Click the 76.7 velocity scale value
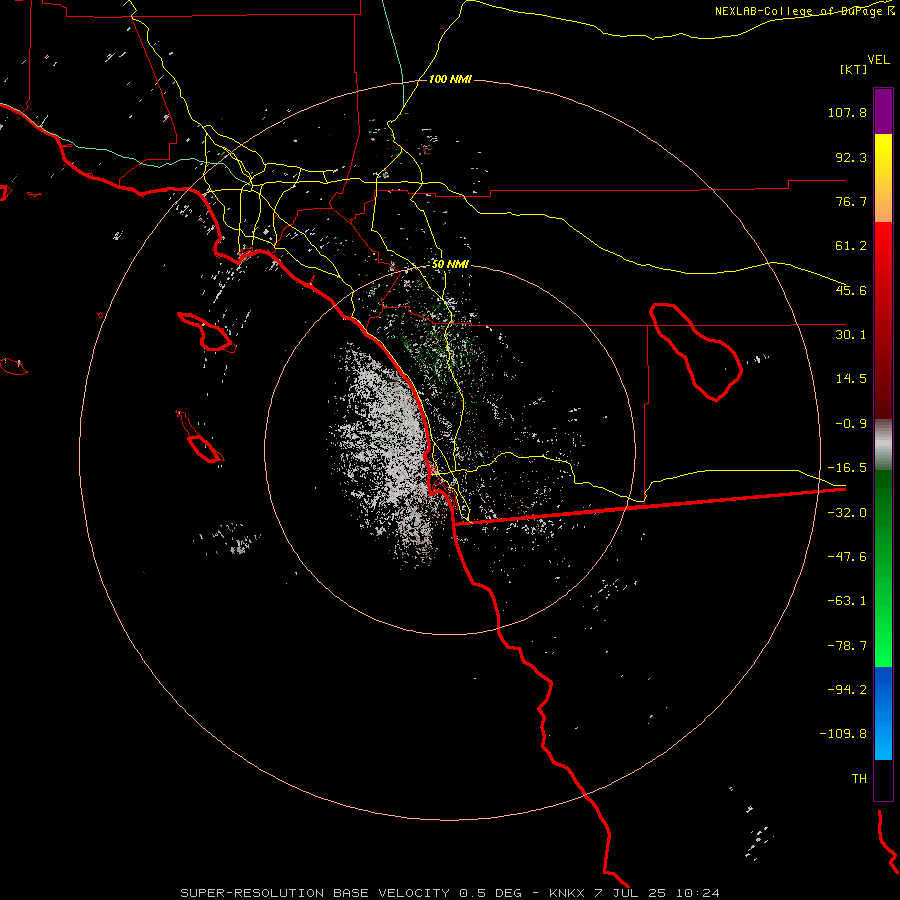The image size is (900, 900). pos(851,201)
